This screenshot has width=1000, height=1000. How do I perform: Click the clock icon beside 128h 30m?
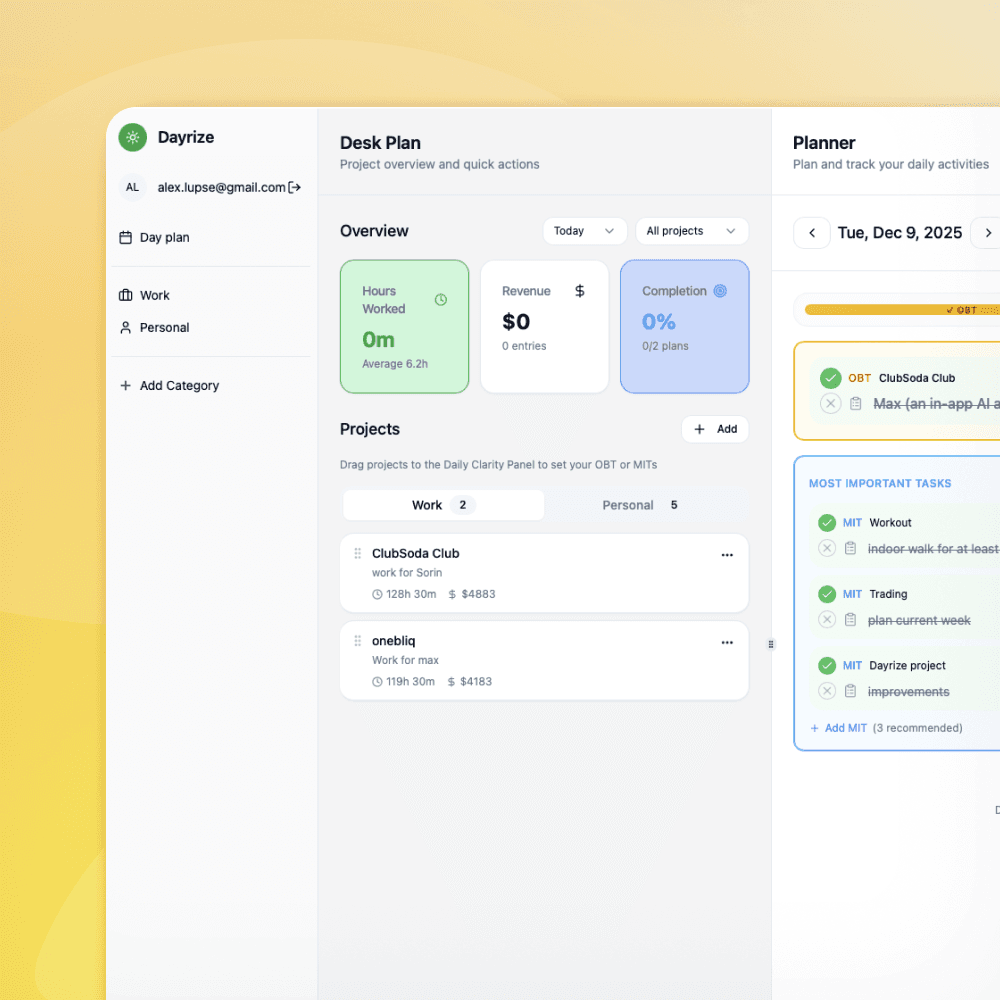(x=378, y=594)
